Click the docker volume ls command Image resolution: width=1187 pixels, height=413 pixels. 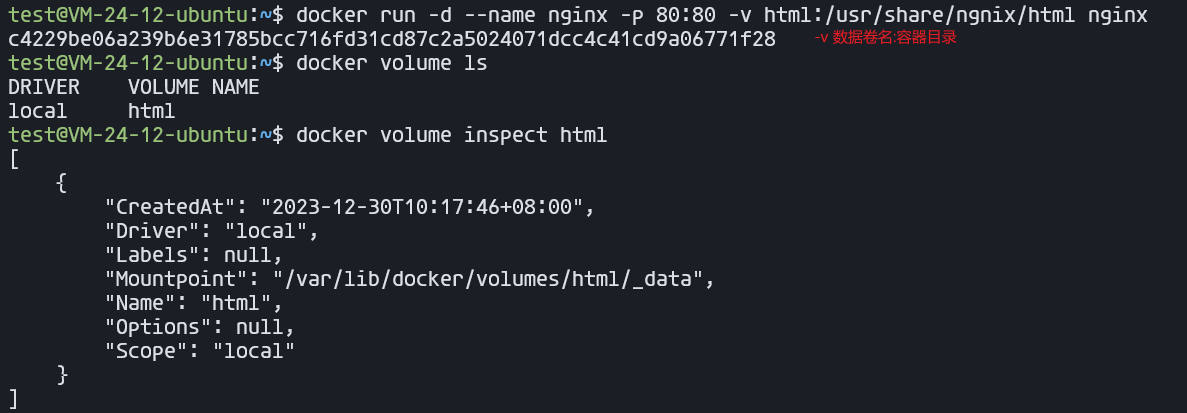[x=391, y=63]
